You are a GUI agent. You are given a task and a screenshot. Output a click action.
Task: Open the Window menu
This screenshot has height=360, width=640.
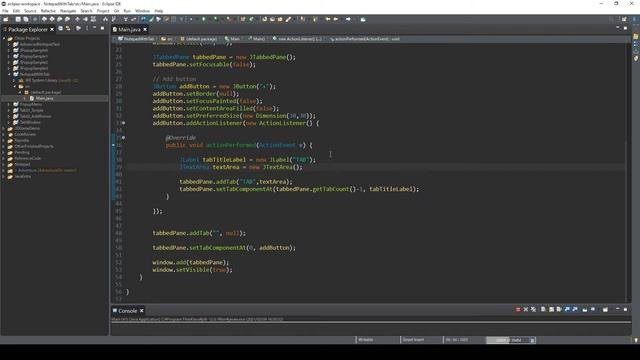point(142,11)
